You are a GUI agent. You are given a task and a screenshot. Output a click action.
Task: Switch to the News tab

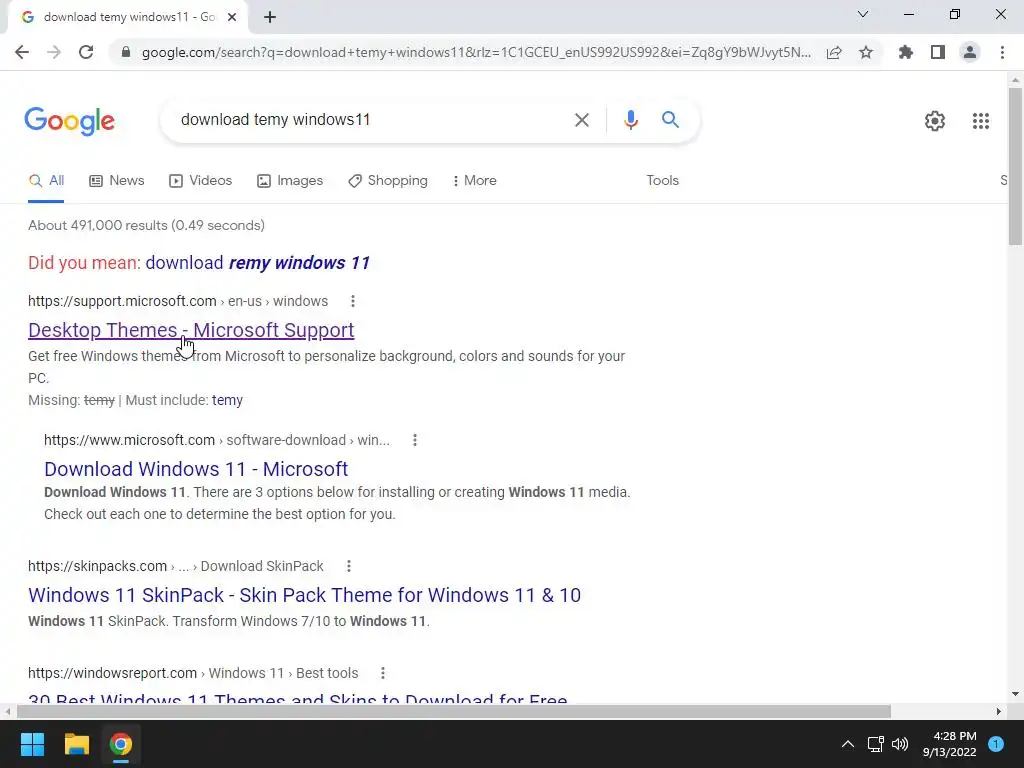[x=117, y=181]
